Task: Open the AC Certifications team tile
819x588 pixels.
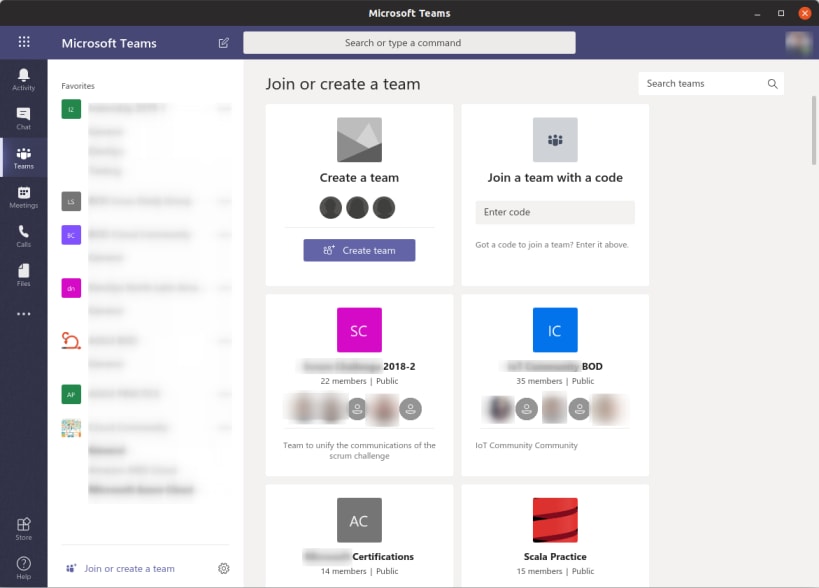Action: (359, 520)
